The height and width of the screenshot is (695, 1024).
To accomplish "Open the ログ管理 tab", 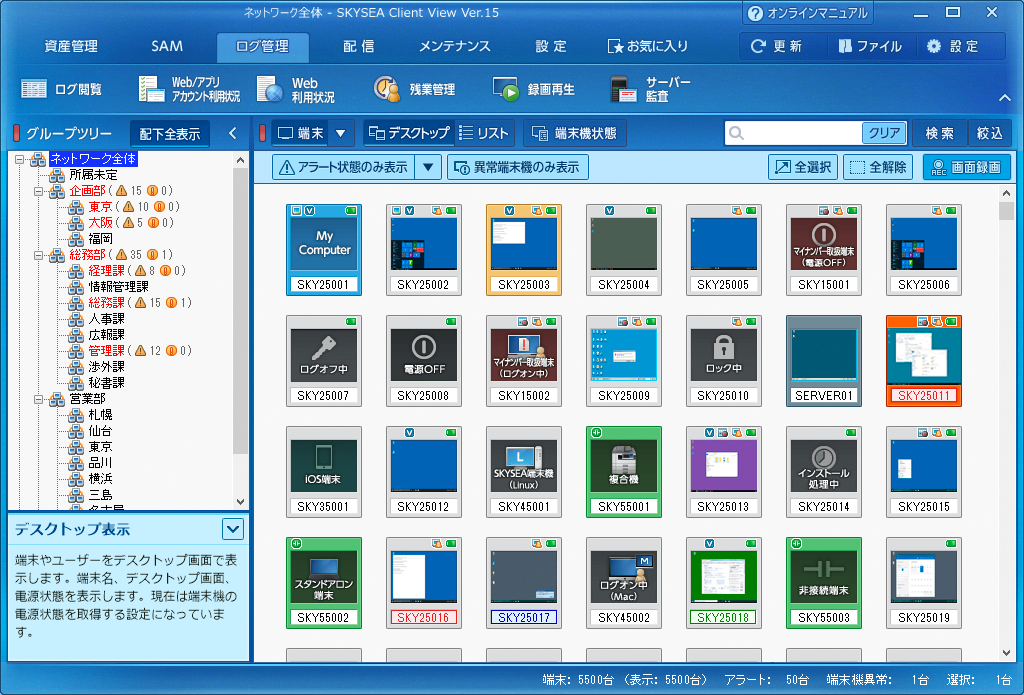I will pyautogui.click(x=263, y=46).
